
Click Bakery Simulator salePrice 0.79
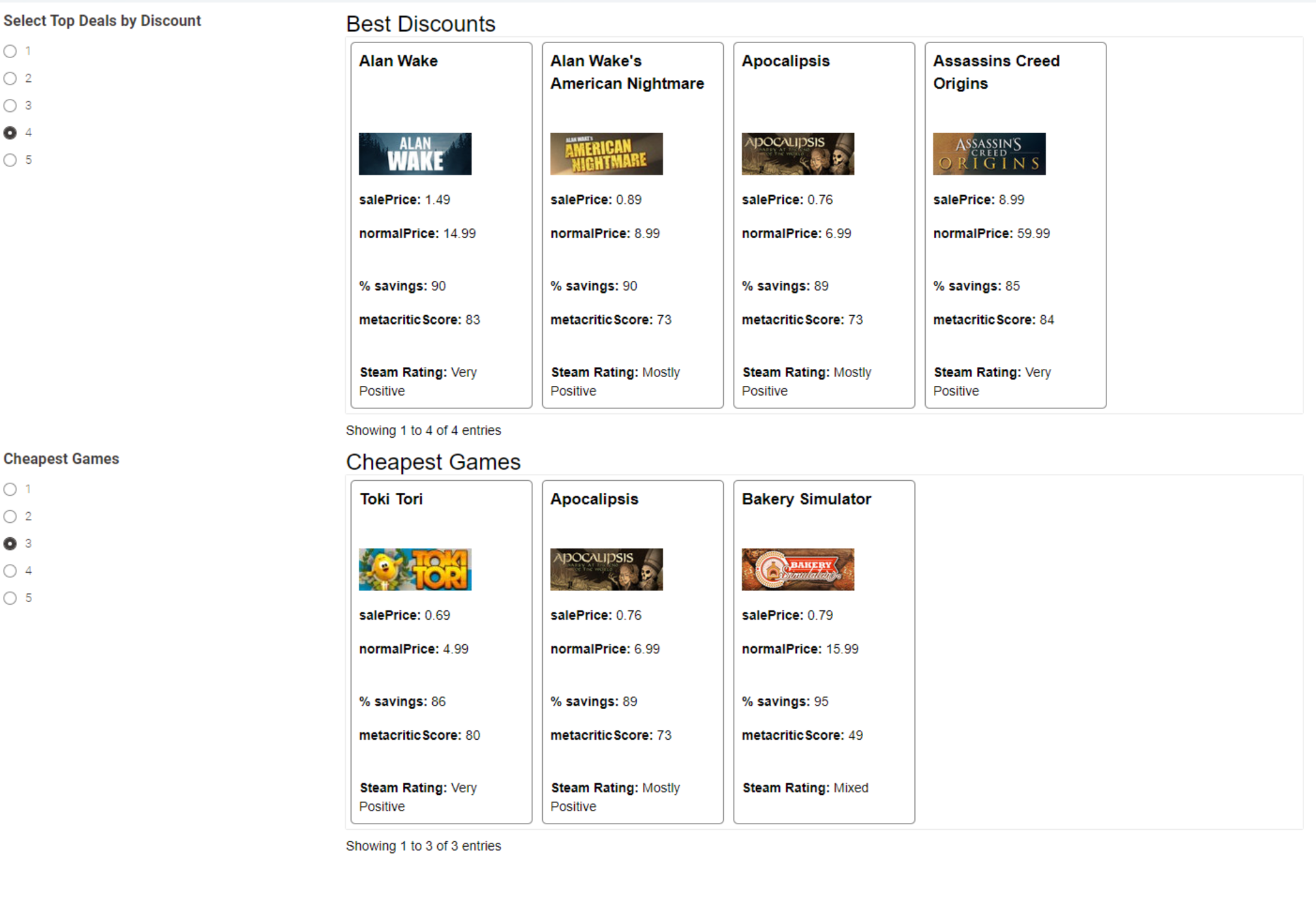[x=787, y=615]
